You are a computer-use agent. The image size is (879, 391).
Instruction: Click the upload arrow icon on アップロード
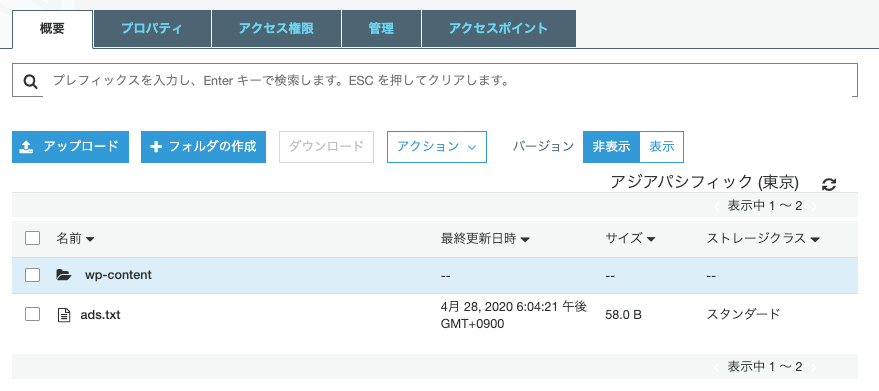point(27,147)
